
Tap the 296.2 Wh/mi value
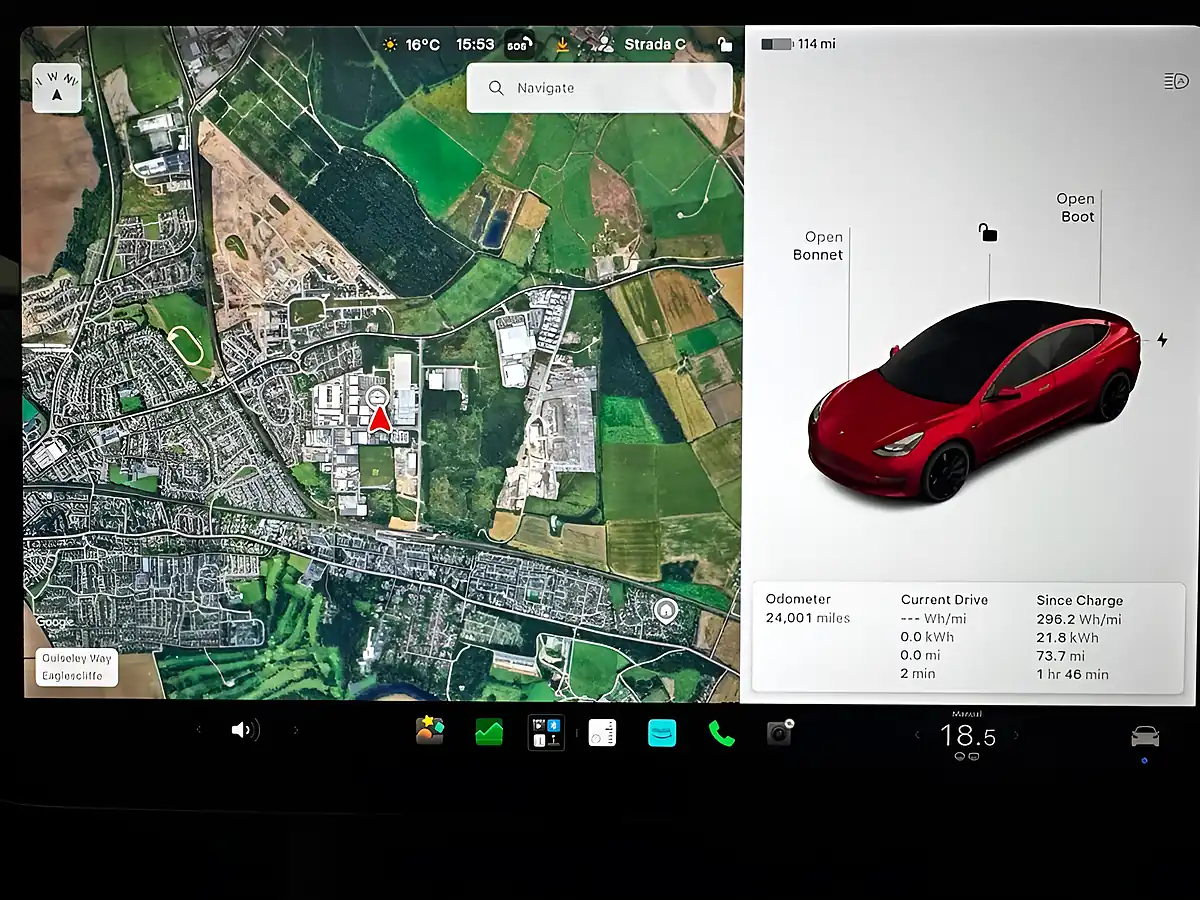point(1079,619)
